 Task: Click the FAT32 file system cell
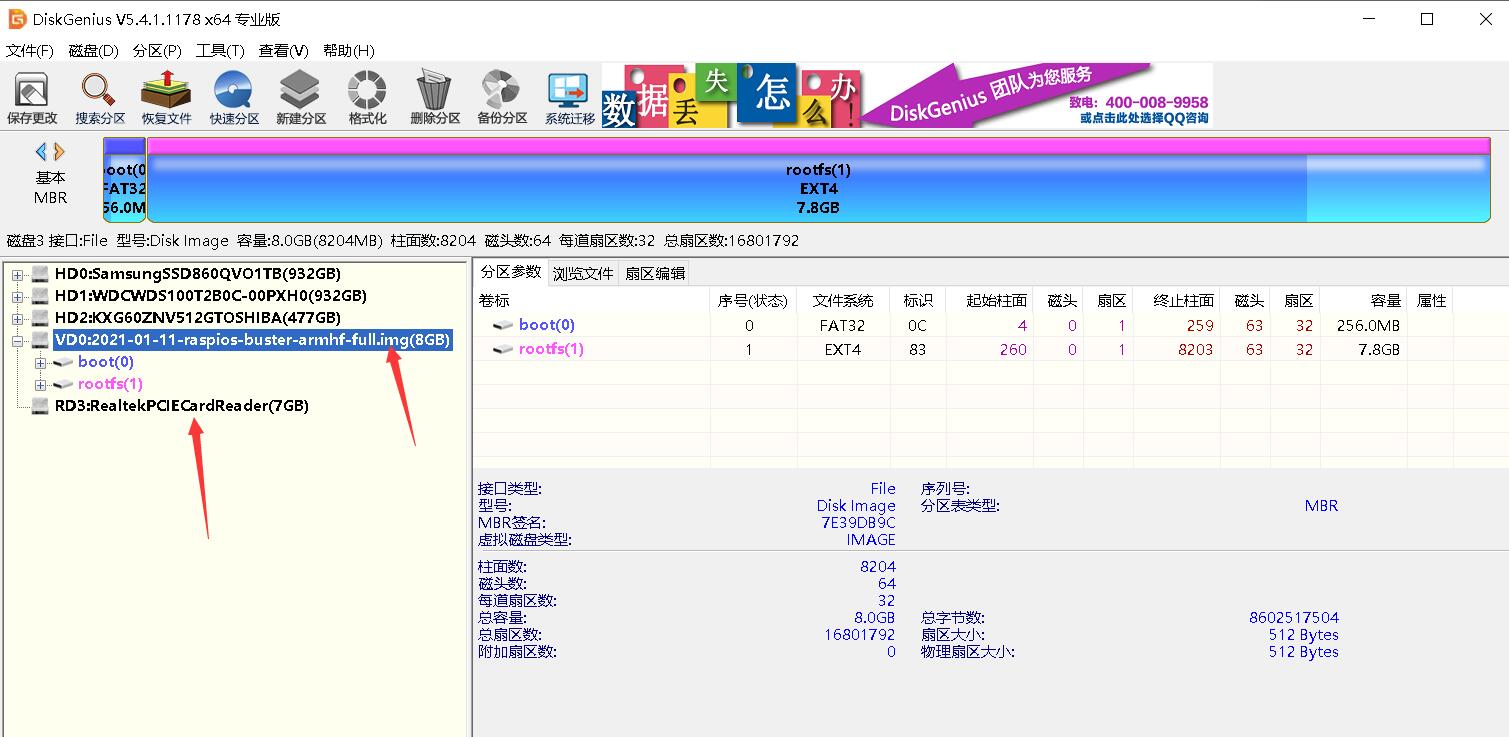(x=842, y=325)
